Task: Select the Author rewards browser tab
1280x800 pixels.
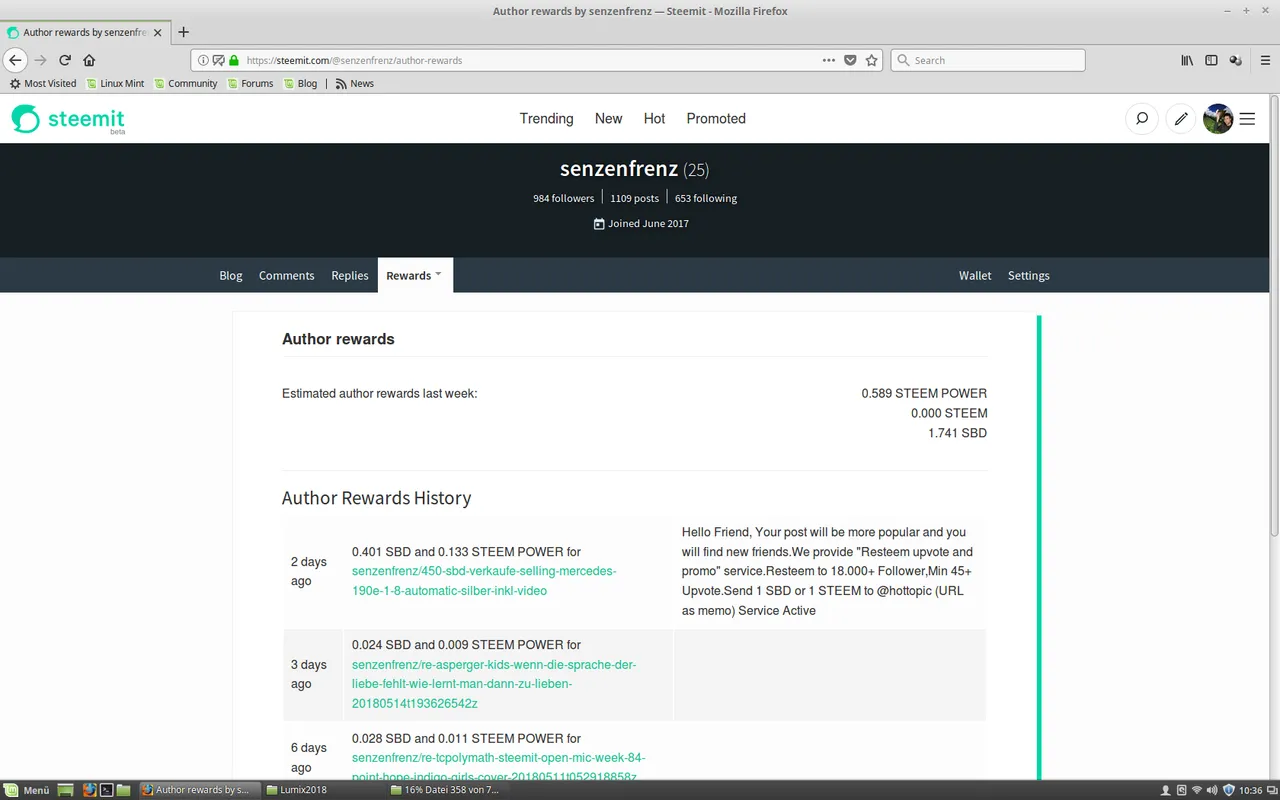Action: point(86,32)
